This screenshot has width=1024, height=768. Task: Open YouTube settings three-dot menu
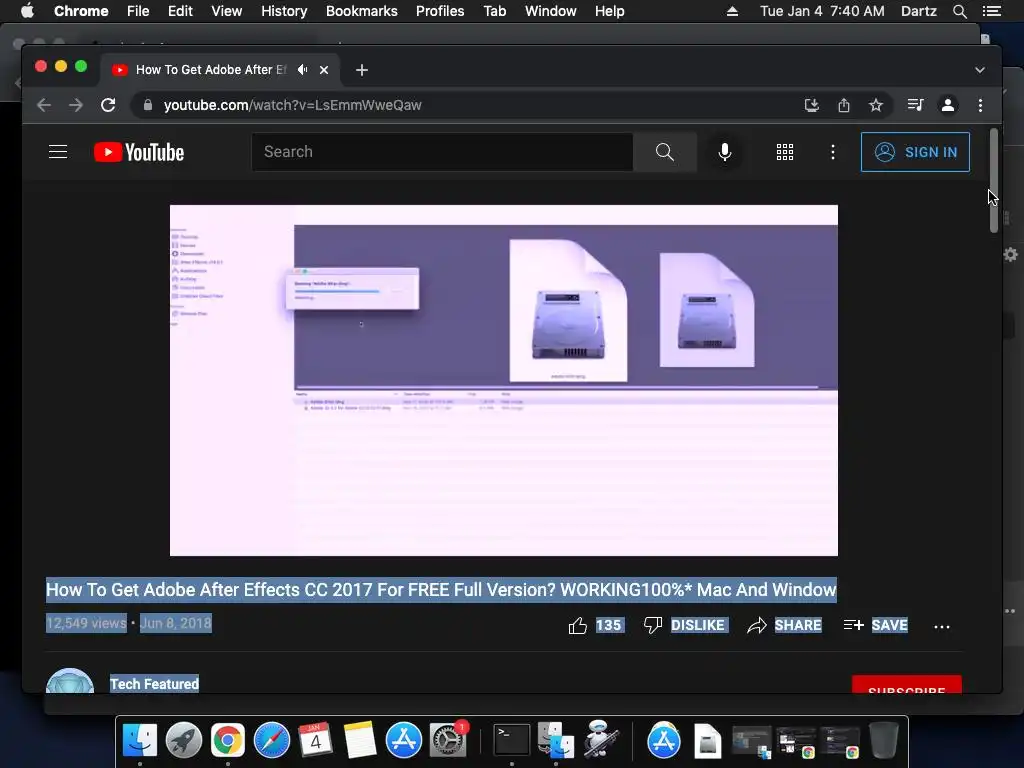pos(833,152)
